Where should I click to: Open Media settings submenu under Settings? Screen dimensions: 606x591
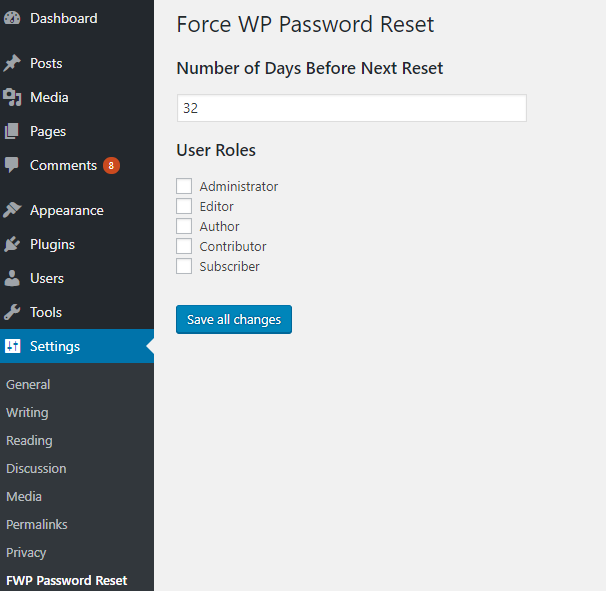point(24,496)
